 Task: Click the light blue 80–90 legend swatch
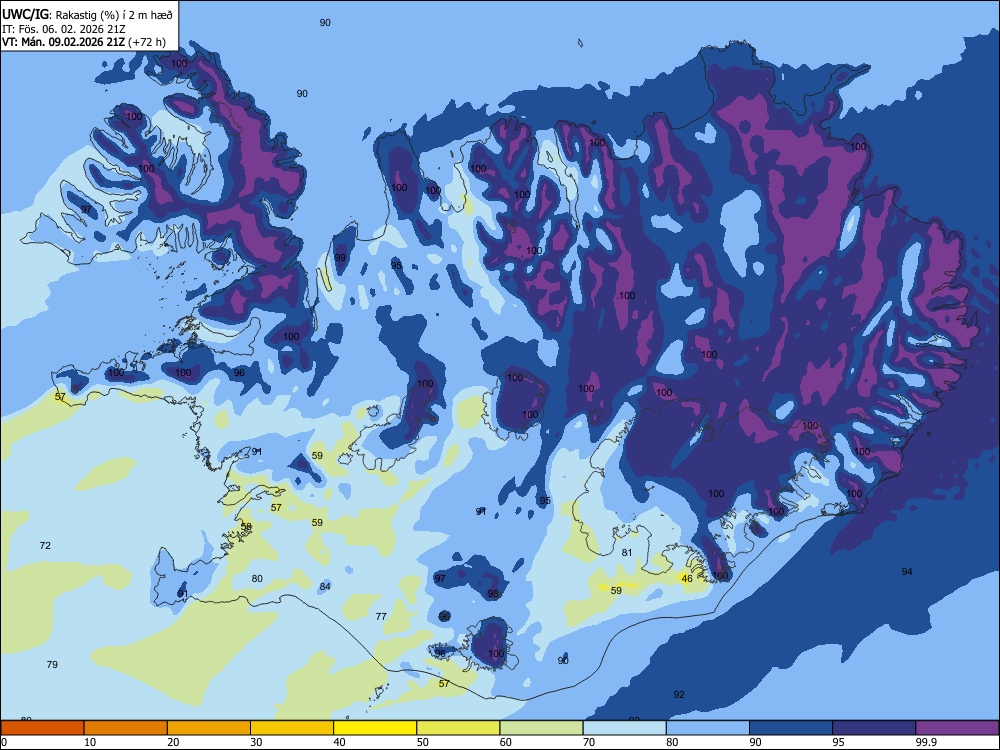pyautogui.click(x=708, y=728)
